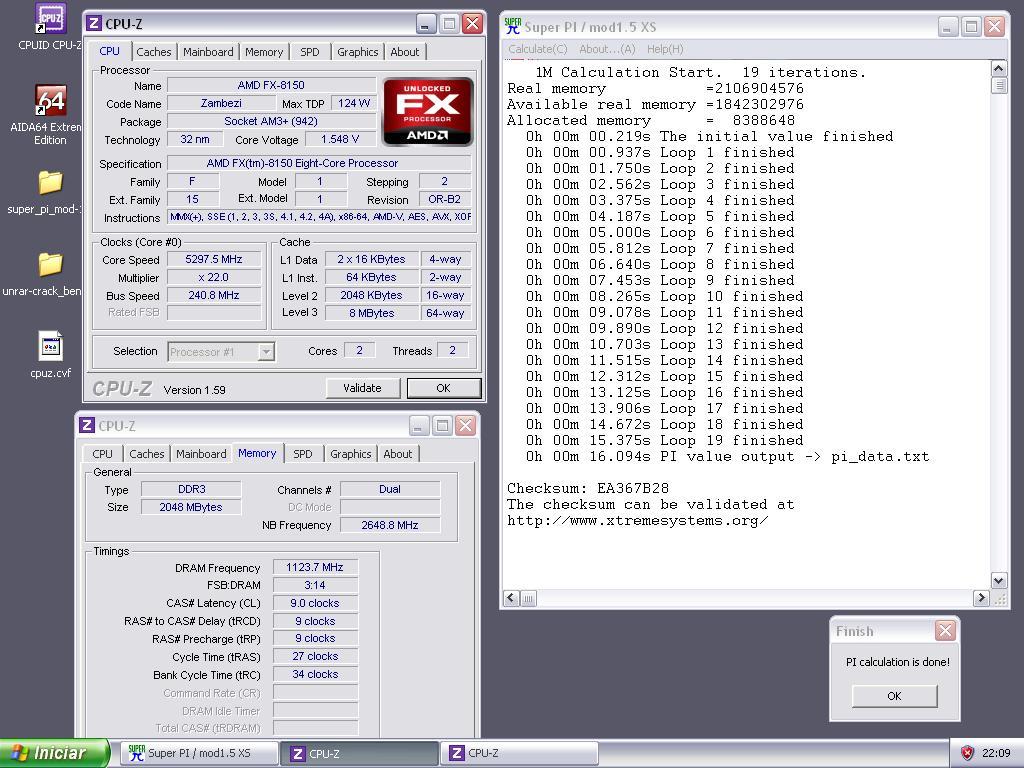The image size is (1024, 768).
Task: Click the Core Speed value 5297.5 MHz
Action: pos(214,259)
